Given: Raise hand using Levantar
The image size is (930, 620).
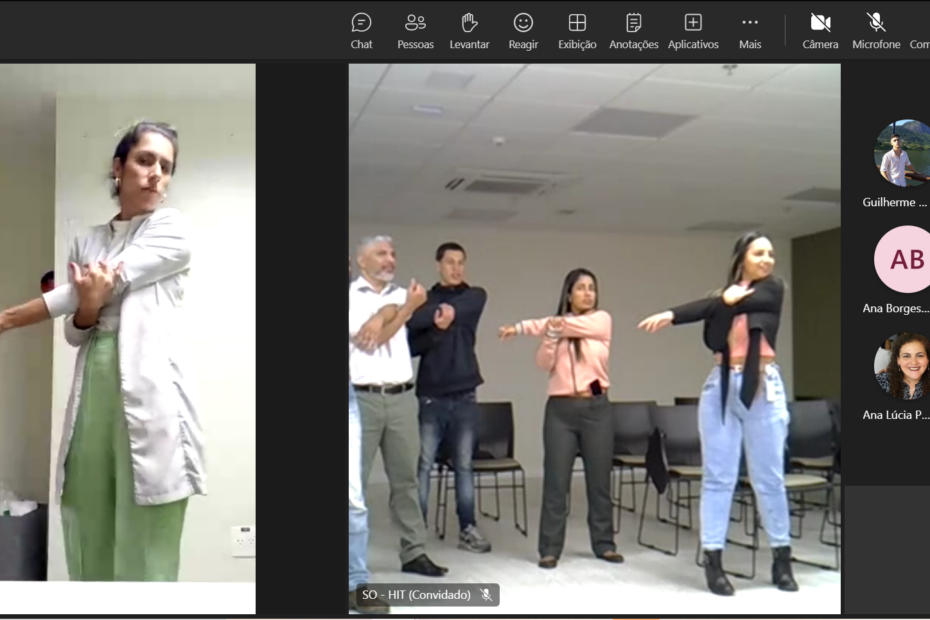Looking at the screenshot, I should click(469, 30).
